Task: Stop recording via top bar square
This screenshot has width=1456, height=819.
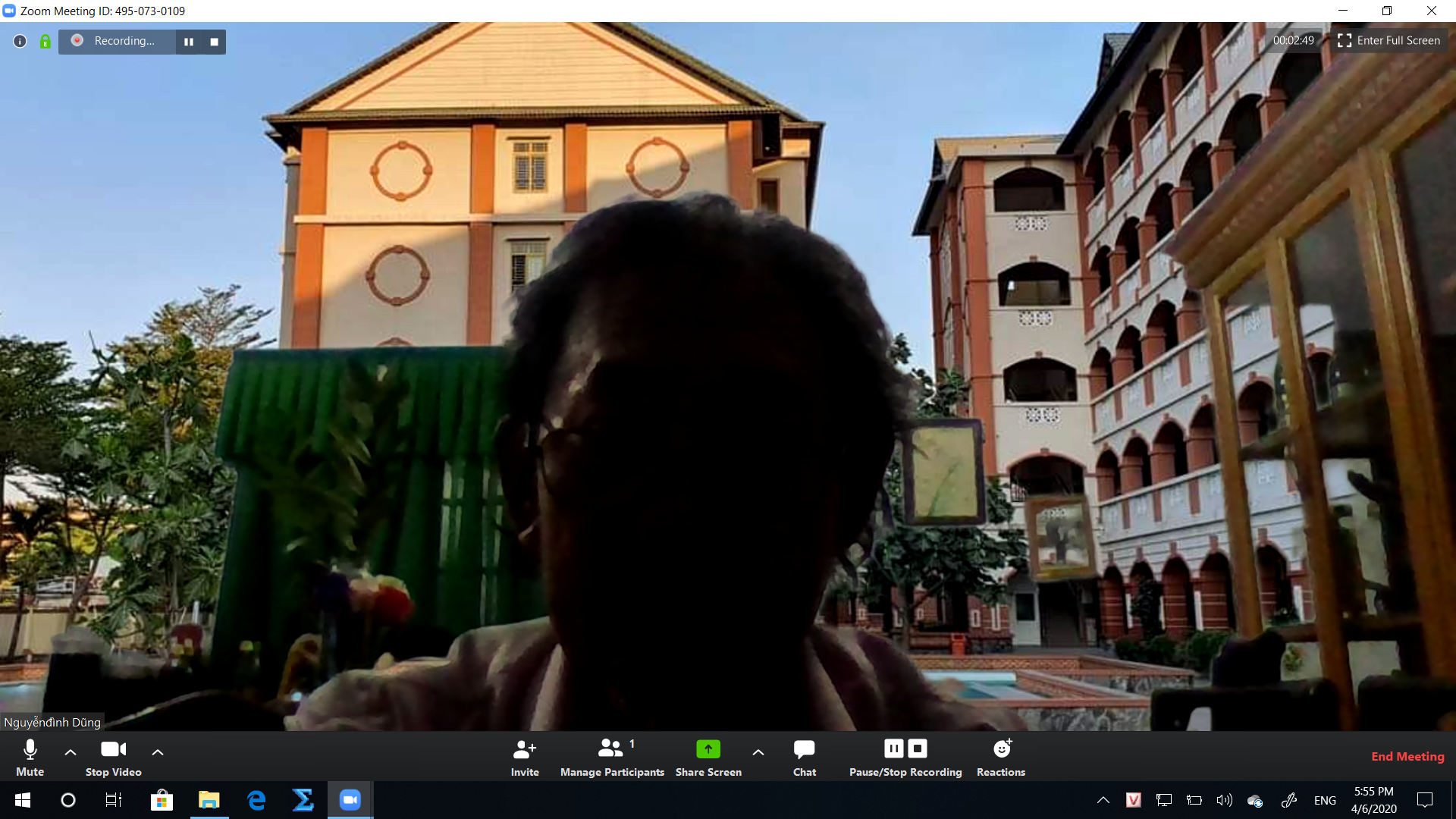Action: [x=215, y=42]
